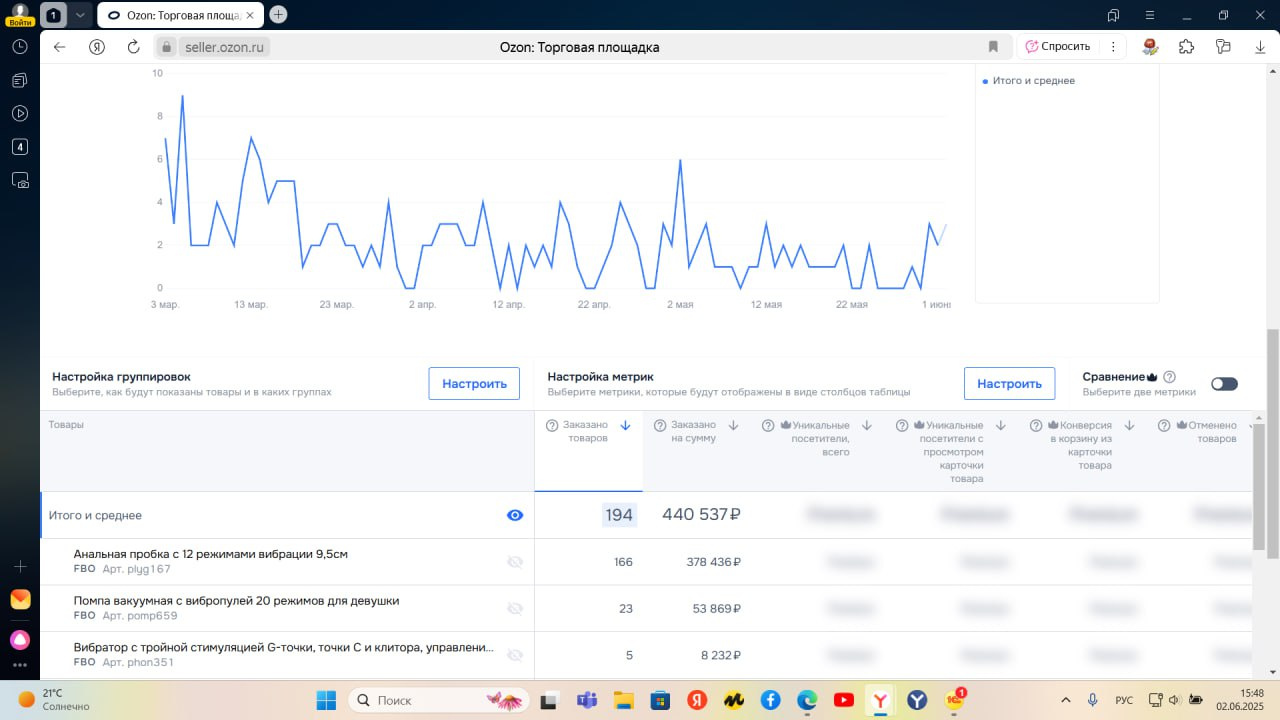Image resolution: width=1280 pixels, height=720 pixels.
Task: Click article label Арт. pomp659
Action: (140, 616)
